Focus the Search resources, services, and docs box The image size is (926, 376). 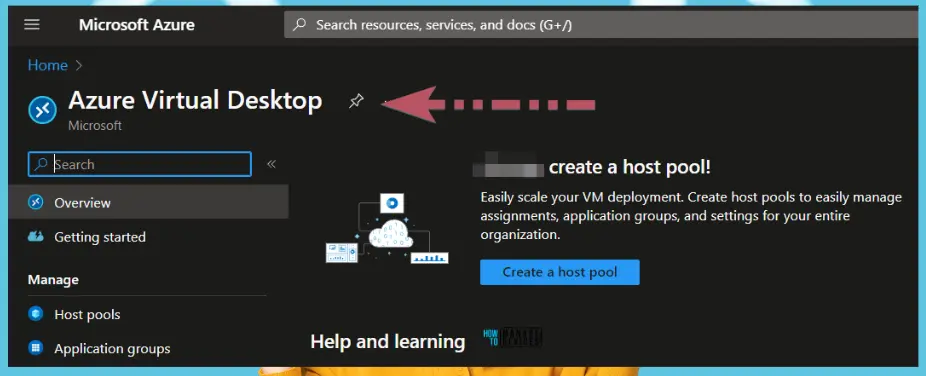tap(601, 25)
